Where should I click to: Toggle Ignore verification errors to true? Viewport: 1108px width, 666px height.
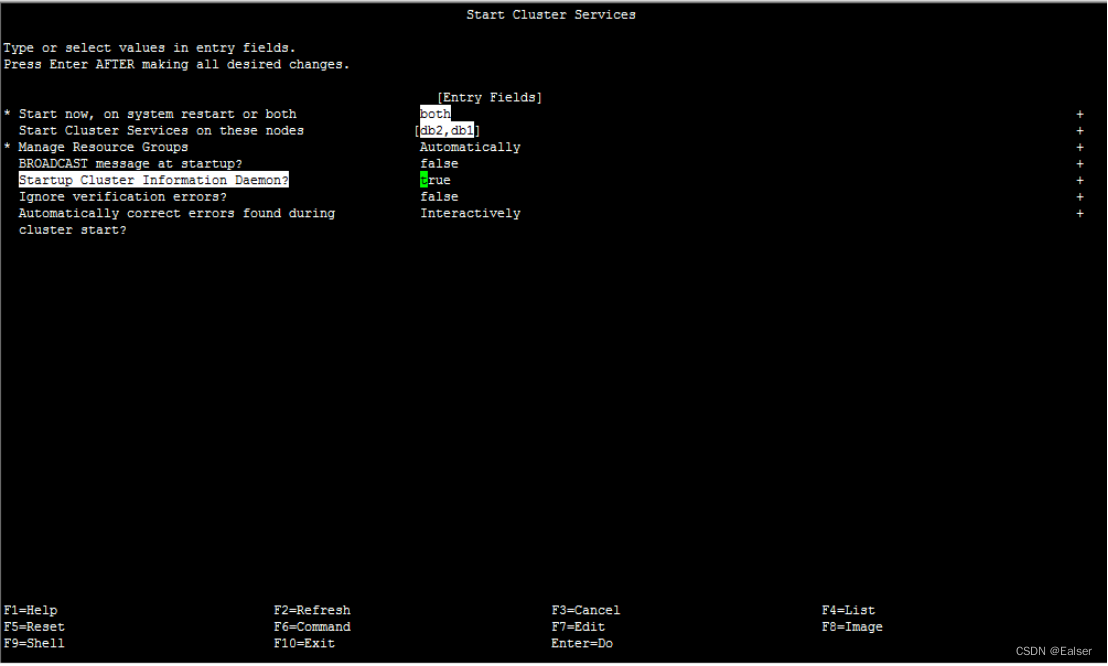[x=438, y=196]
